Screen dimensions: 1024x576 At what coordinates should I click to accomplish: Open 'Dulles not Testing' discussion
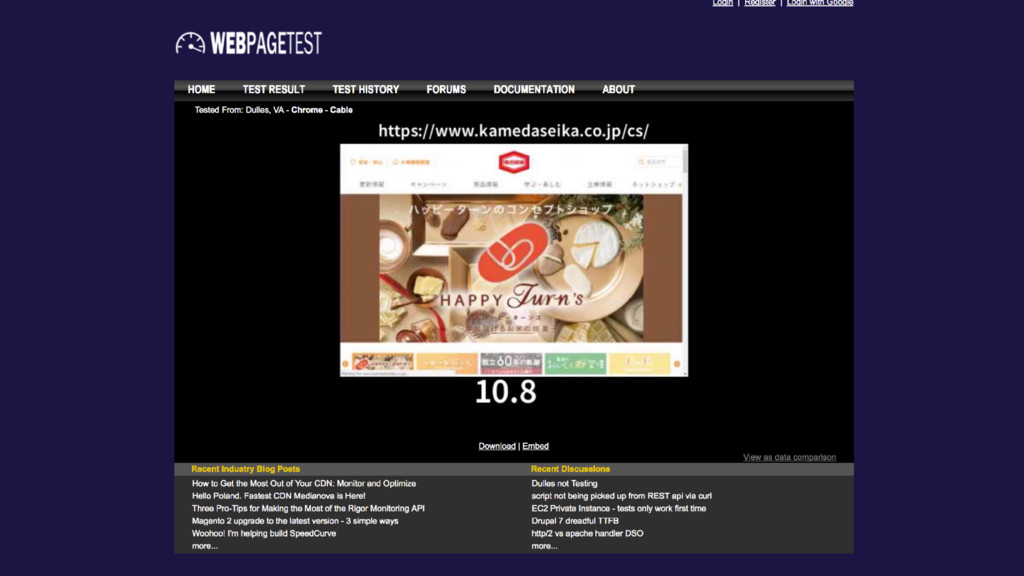pos(564,483)
